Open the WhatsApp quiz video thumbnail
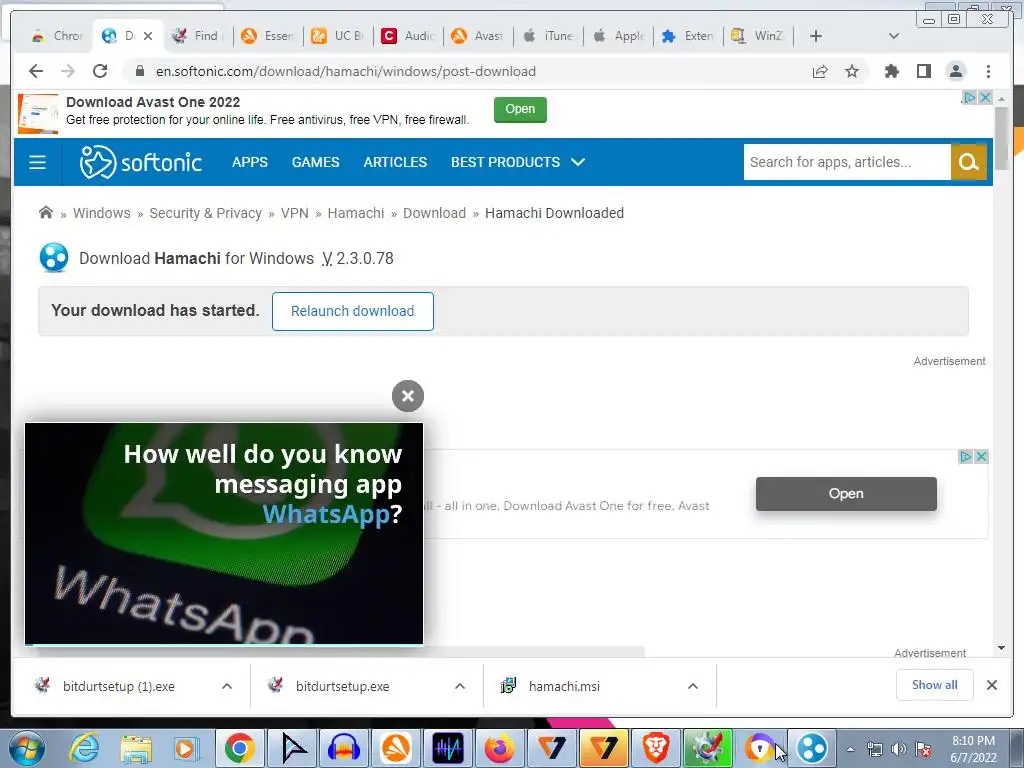The height and width of the screenshot is (768, 1024). click(224, 534)
